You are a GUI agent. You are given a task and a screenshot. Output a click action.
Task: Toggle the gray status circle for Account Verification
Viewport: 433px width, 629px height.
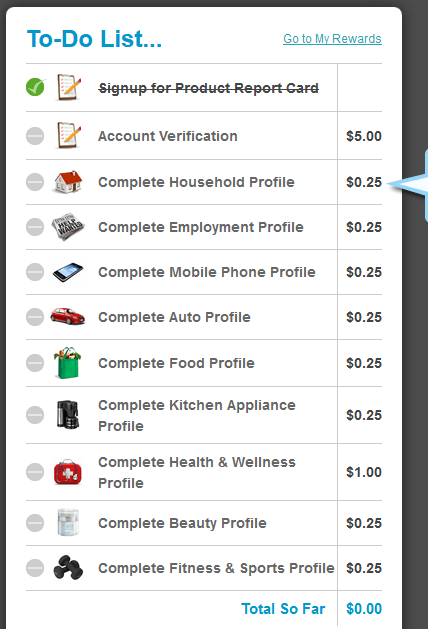(x=35, y=136)
